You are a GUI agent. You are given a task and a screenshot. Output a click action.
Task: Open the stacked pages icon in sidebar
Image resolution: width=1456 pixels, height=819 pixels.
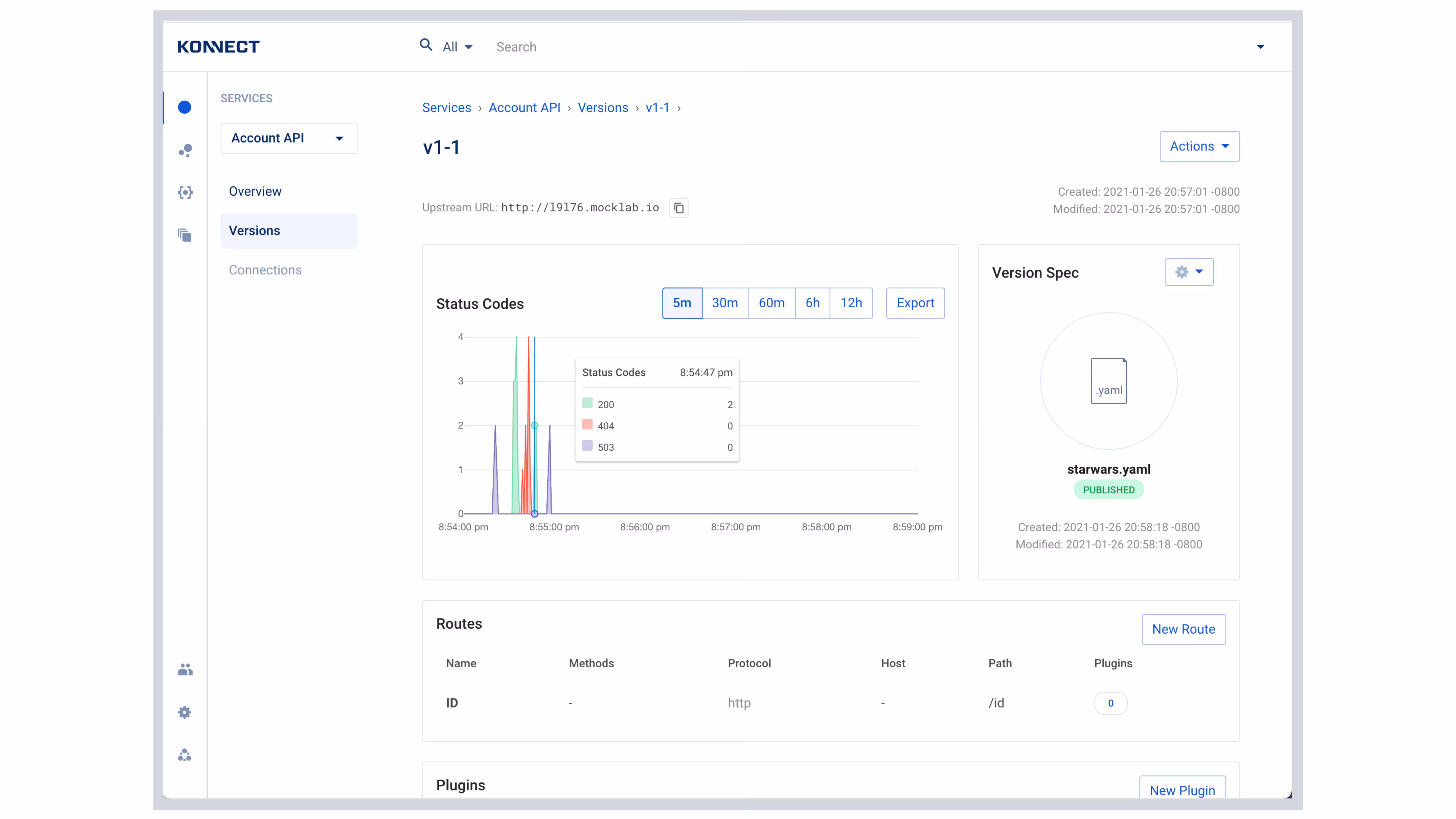pos(185,235)
